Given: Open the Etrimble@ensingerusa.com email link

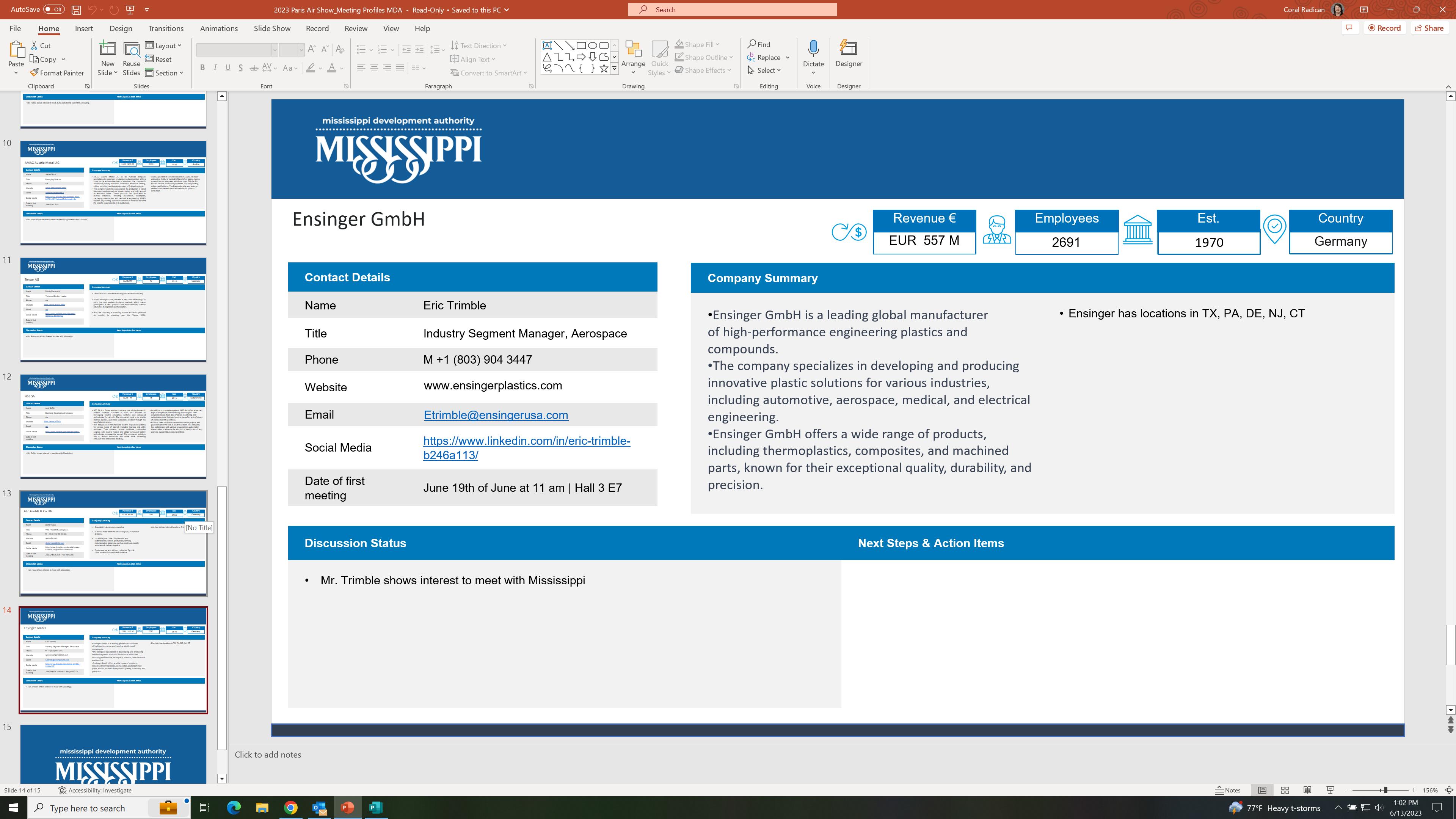Looking at the screenshot, I should coord(495,415).
